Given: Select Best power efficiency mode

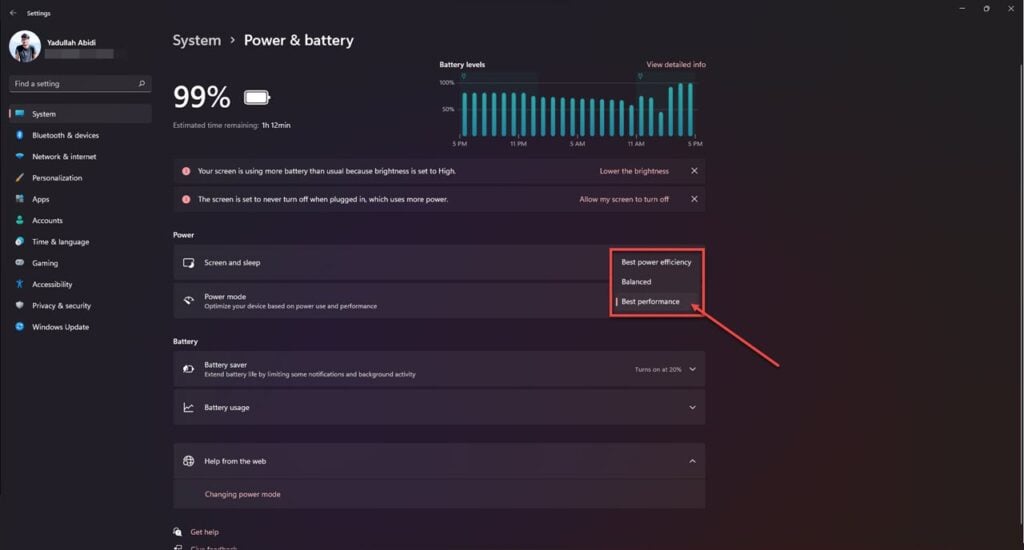Looking at the screenshot, I should tap(656, 262).
